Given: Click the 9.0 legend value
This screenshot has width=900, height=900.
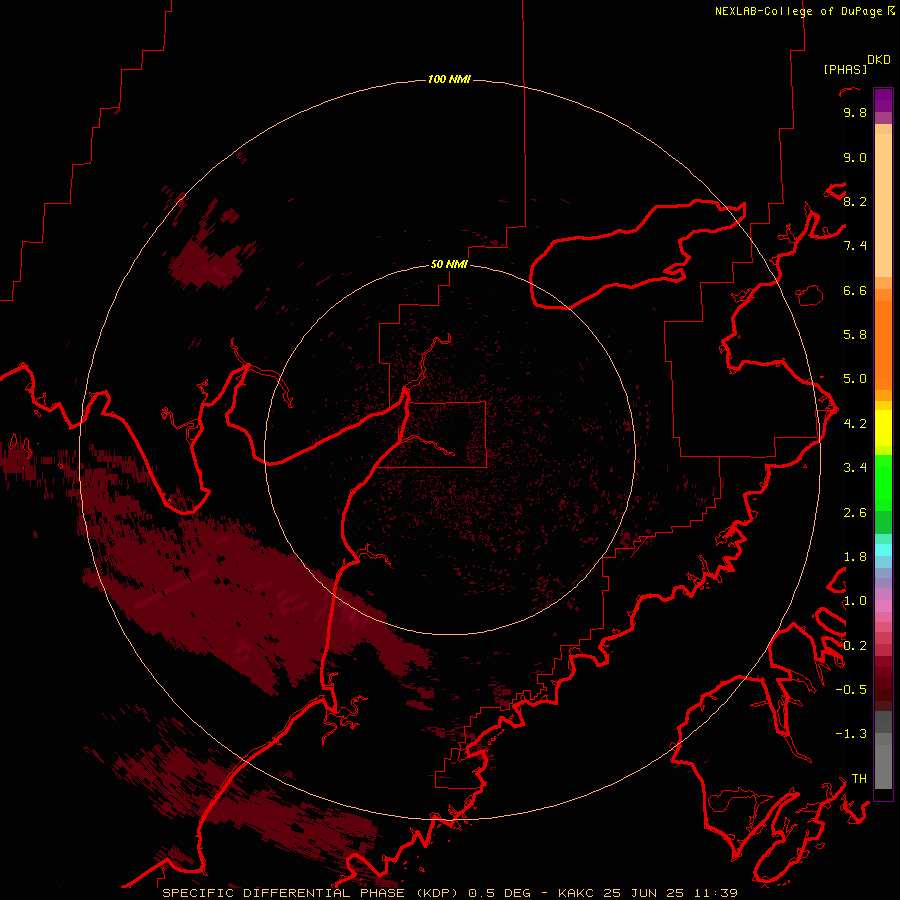Looking at the screenshot, I should point(855,157).
